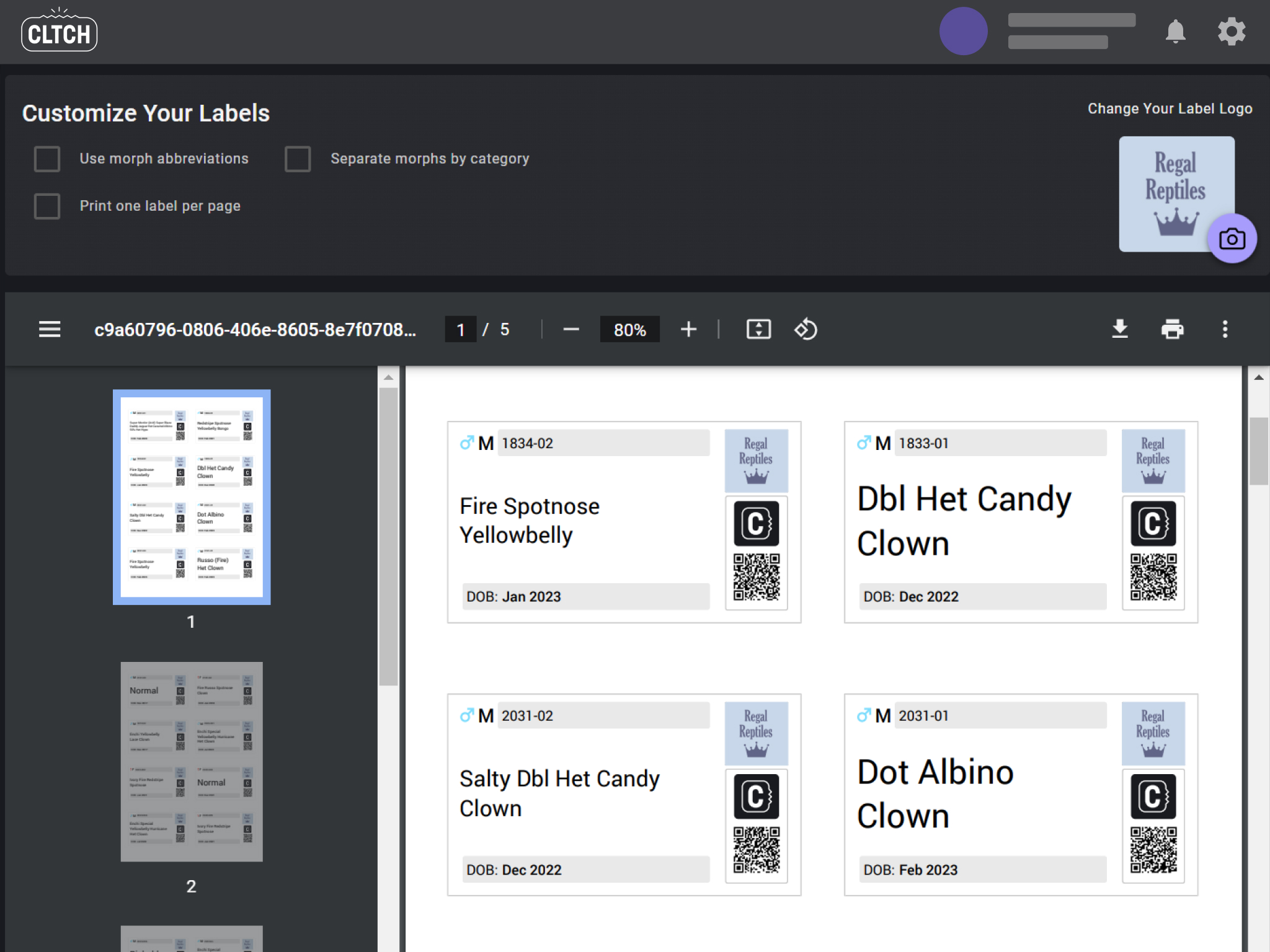The width and height of the screenshot is (1270, 952).
Task: Toggle the PDF sidebar menu icon
Action: [50, 329]
